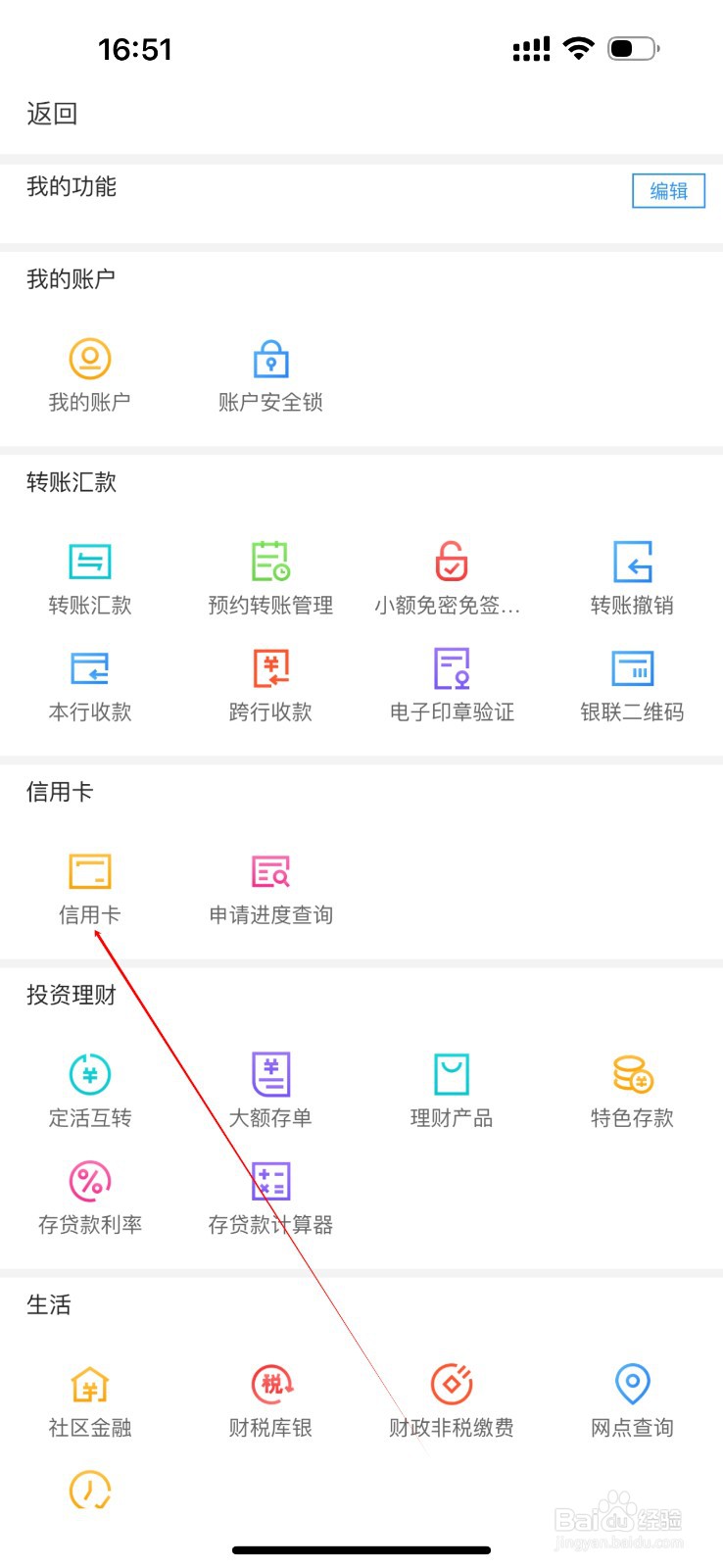Tap the 返回 back button
Viewport: 723px width, 1568px height.
point(52,114)
